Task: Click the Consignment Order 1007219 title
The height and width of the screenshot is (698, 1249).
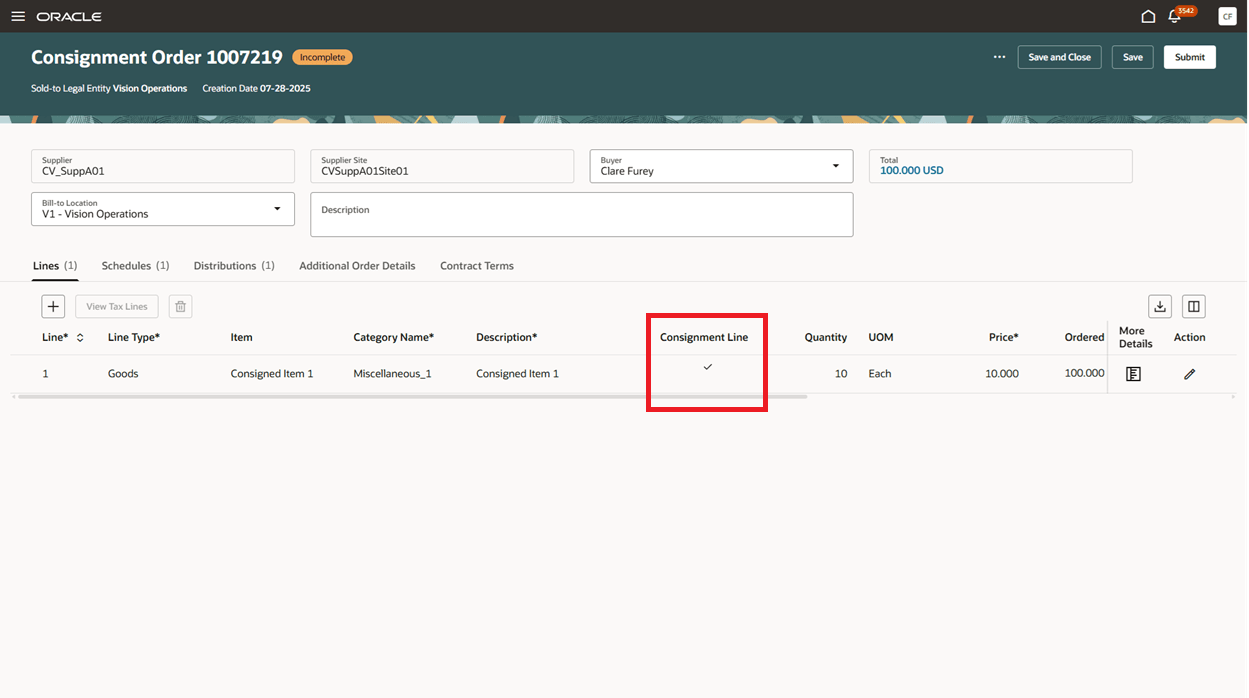Action: pyautogui.click(x=157, y=58)
